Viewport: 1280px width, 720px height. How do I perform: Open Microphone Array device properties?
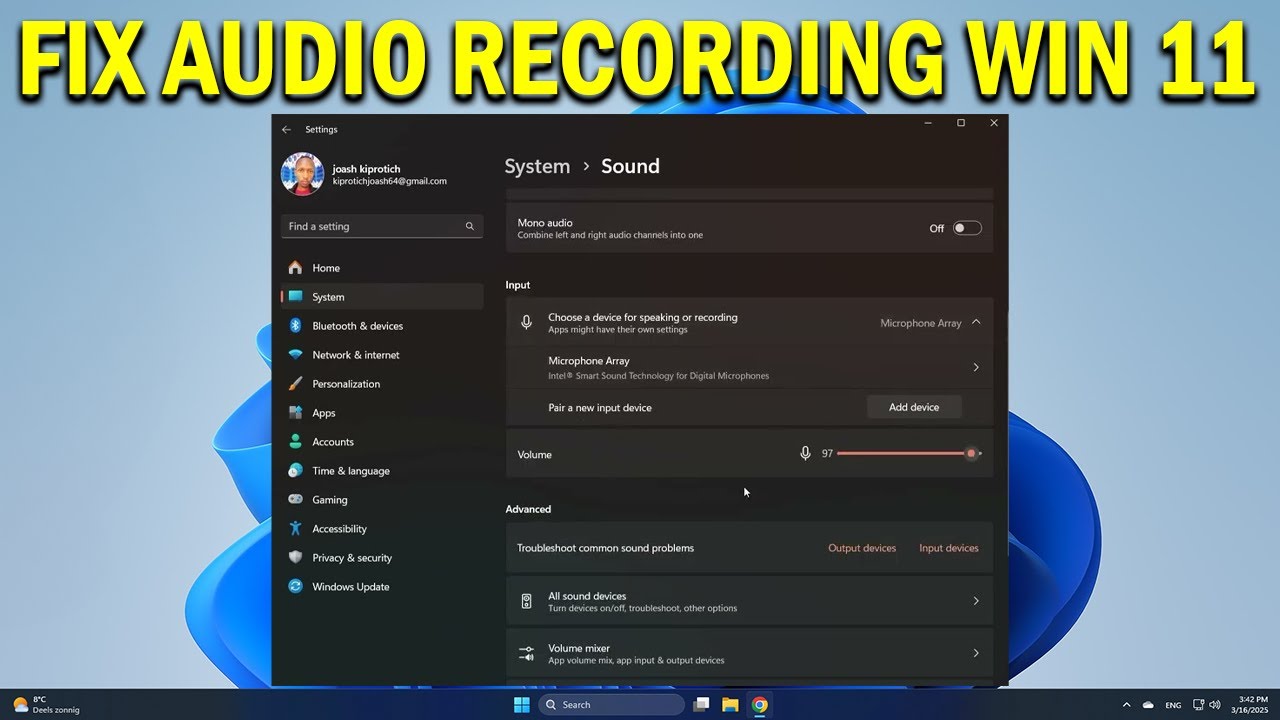[x=749, y=368]
